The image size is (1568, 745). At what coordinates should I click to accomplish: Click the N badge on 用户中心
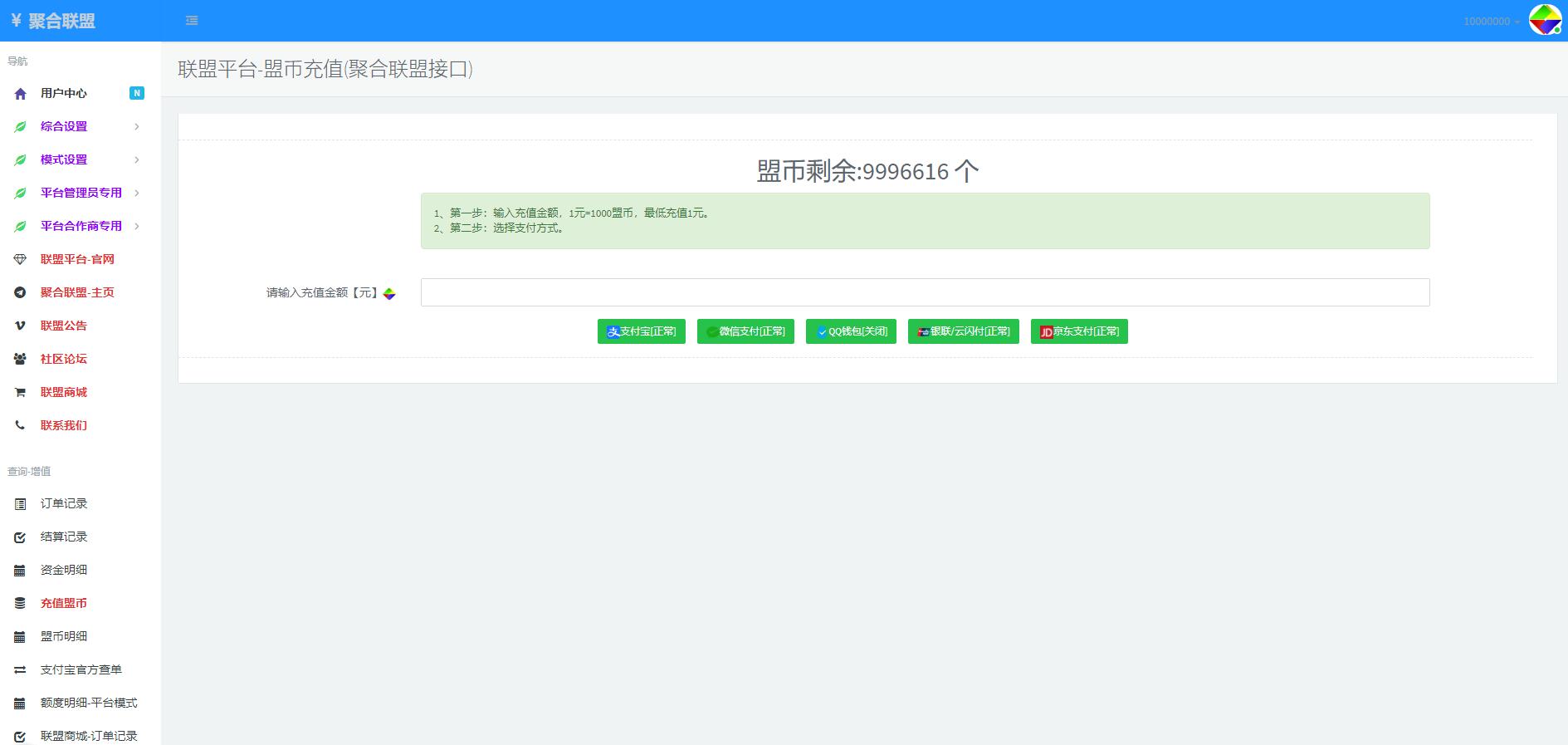click(x=137, y=93)
